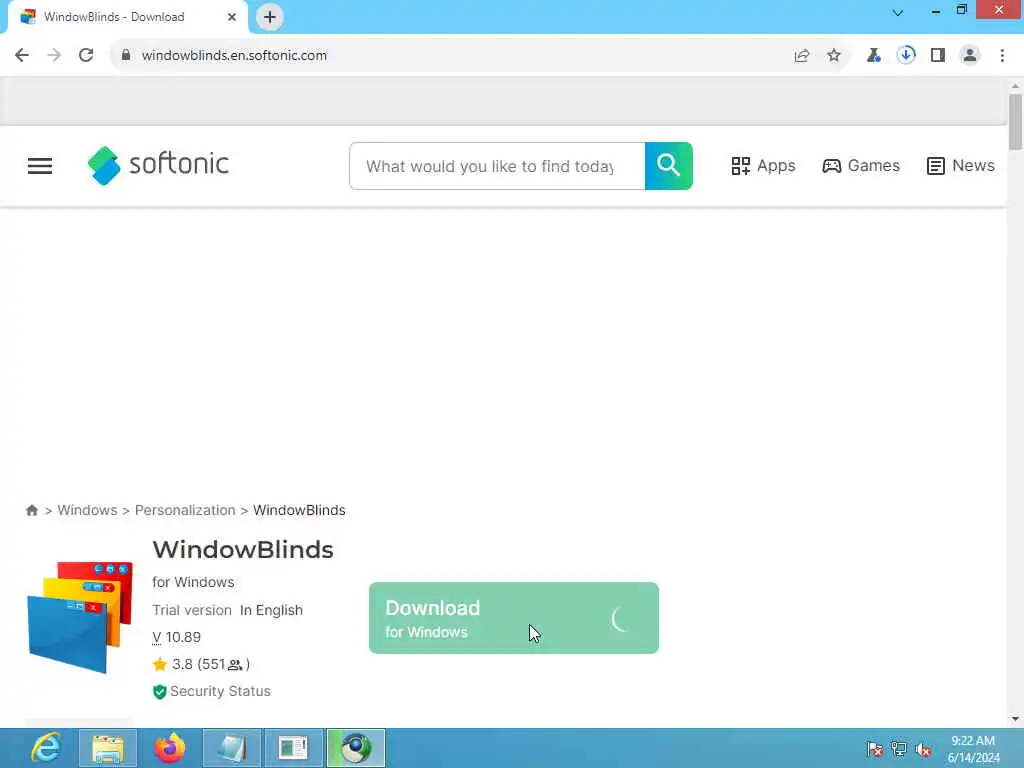The image size is (1024, 768).
Task: Open the News section
Action: click(x=961, y=166)
